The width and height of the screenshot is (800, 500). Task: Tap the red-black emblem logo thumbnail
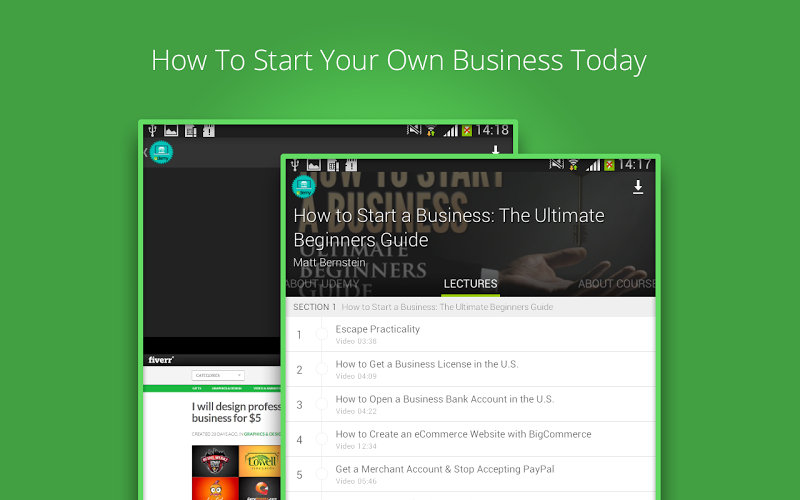click(x=215, y=461)
